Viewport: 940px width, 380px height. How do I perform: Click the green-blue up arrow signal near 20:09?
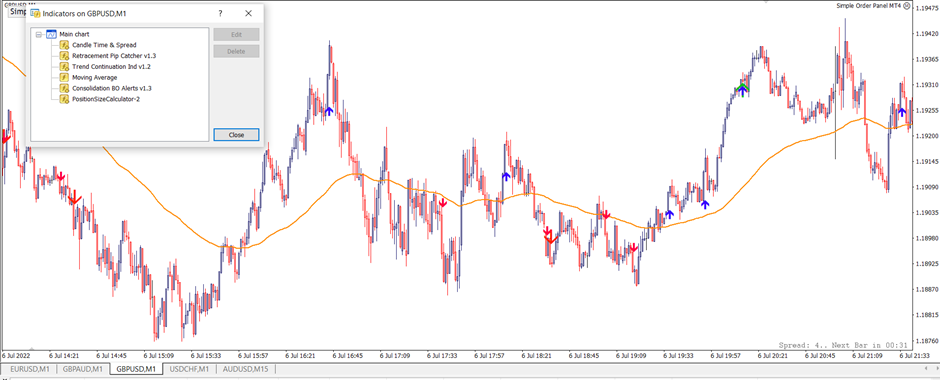point(743,90)
